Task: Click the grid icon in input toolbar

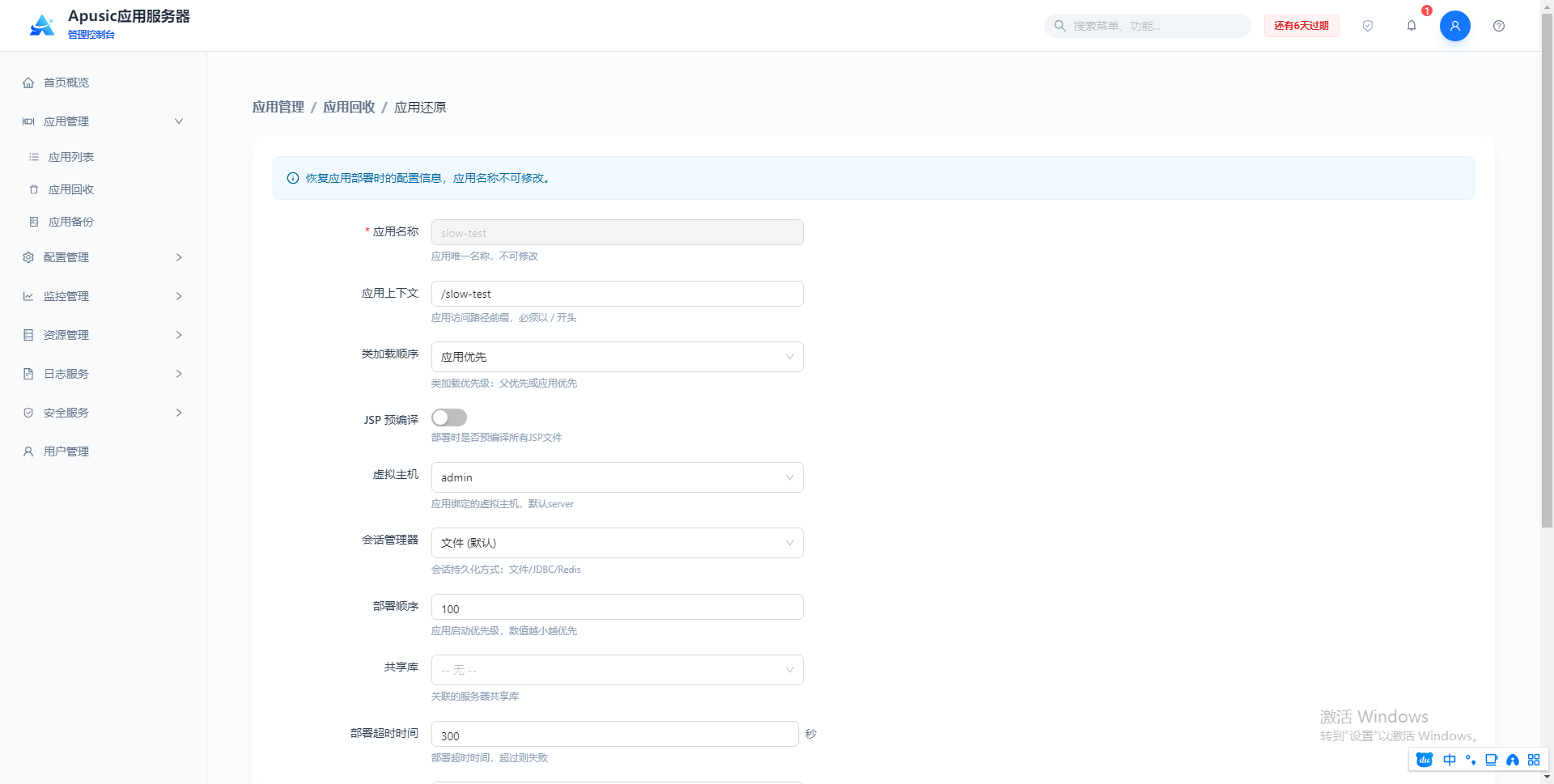Action: pos(1534,760)
